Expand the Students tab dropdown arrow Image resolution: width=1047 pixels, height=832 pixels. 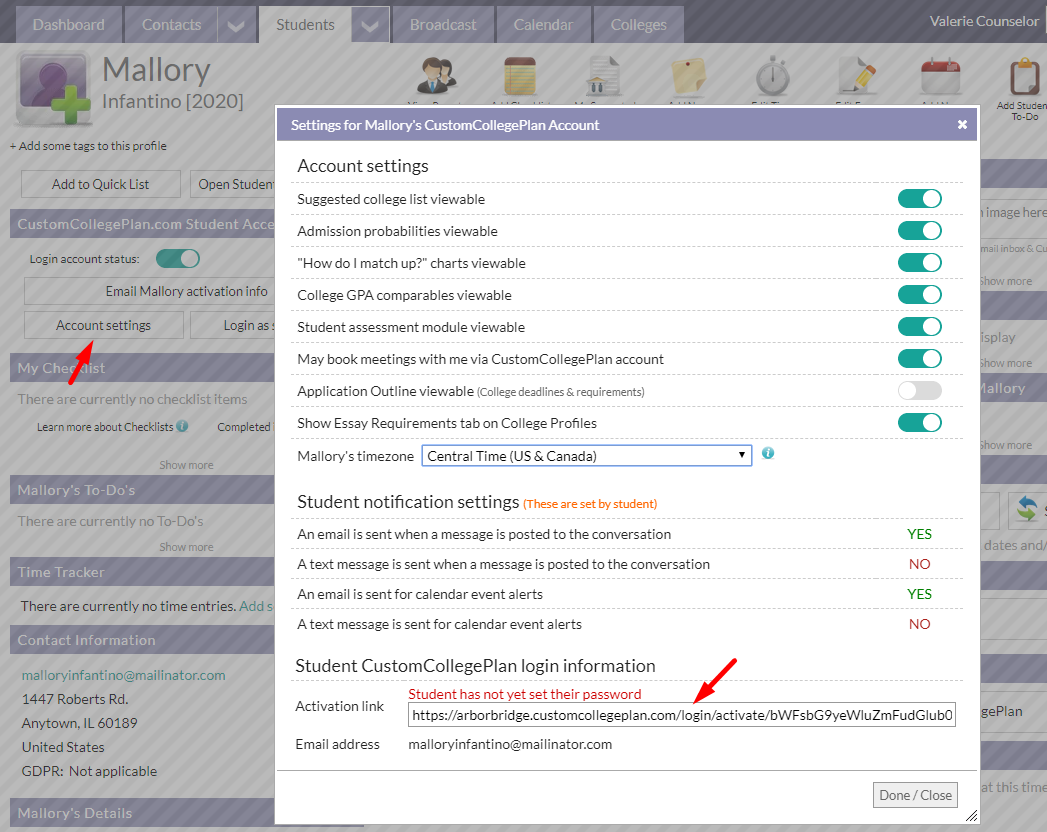pyautogui.click(x=370, y=25)
